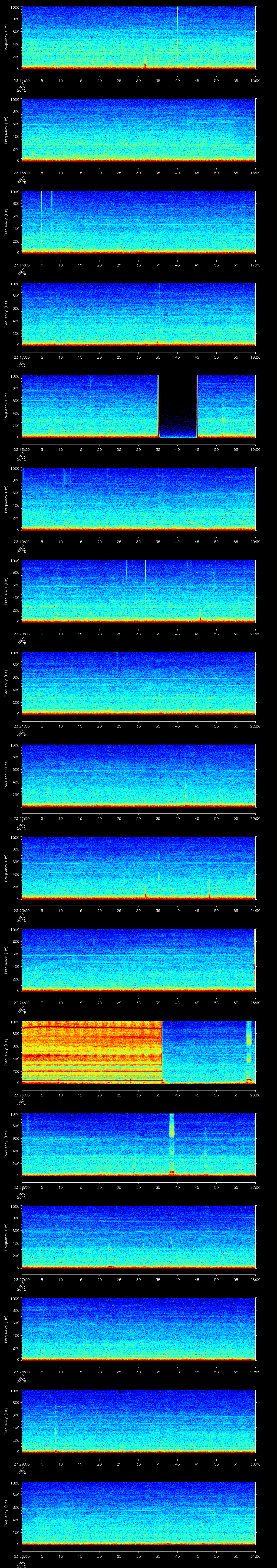
Task: Click the 23:17:00 start time label
Action: coord(21,357)
